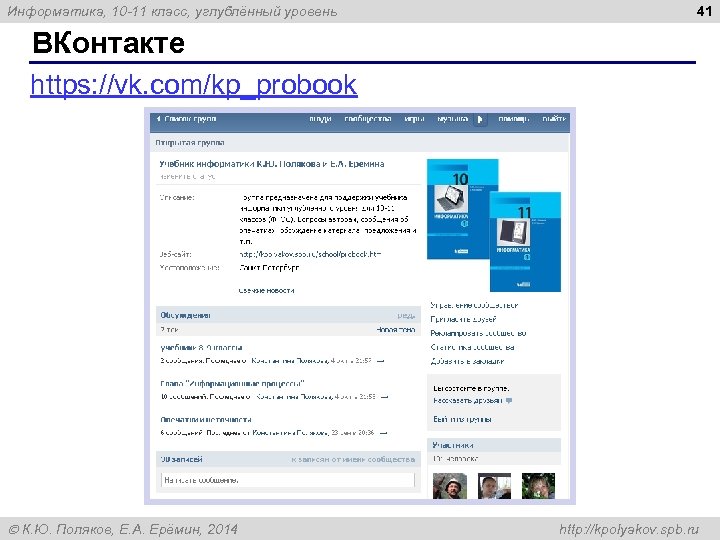Open first member avatar with hat

450,486
